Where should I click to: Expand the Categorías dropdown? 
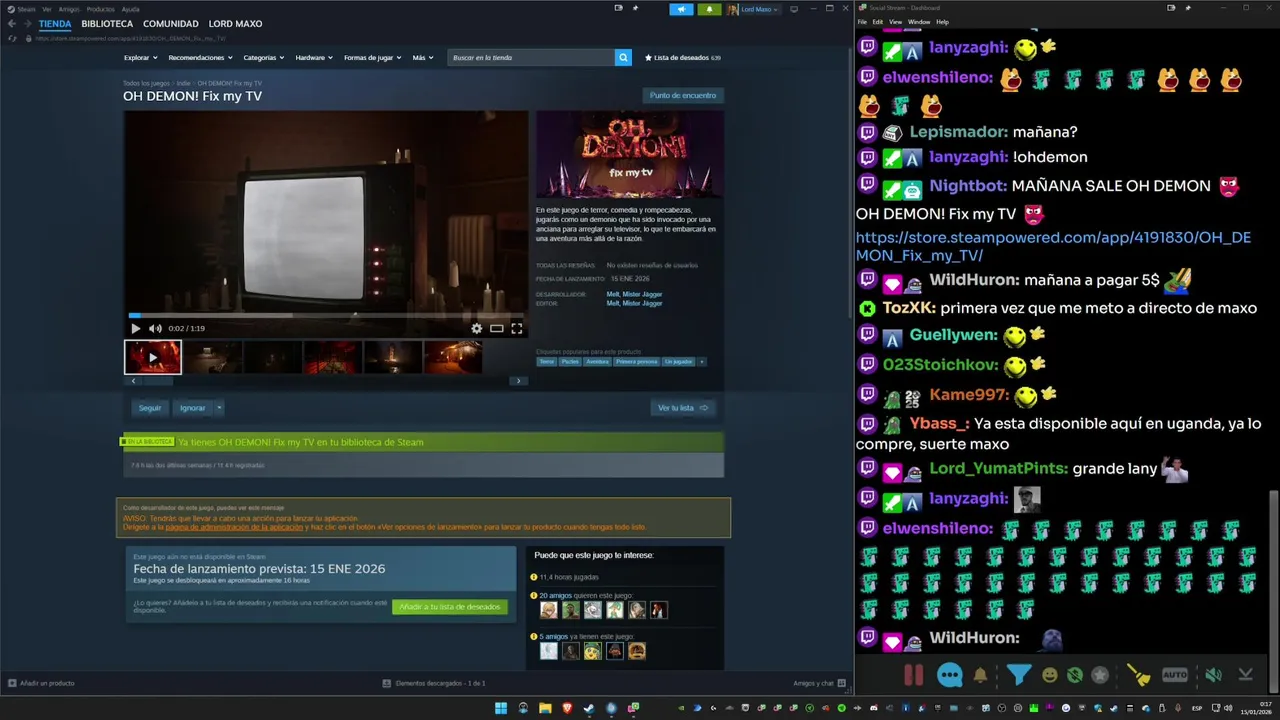pyautogui.click(x=263, y=58)
